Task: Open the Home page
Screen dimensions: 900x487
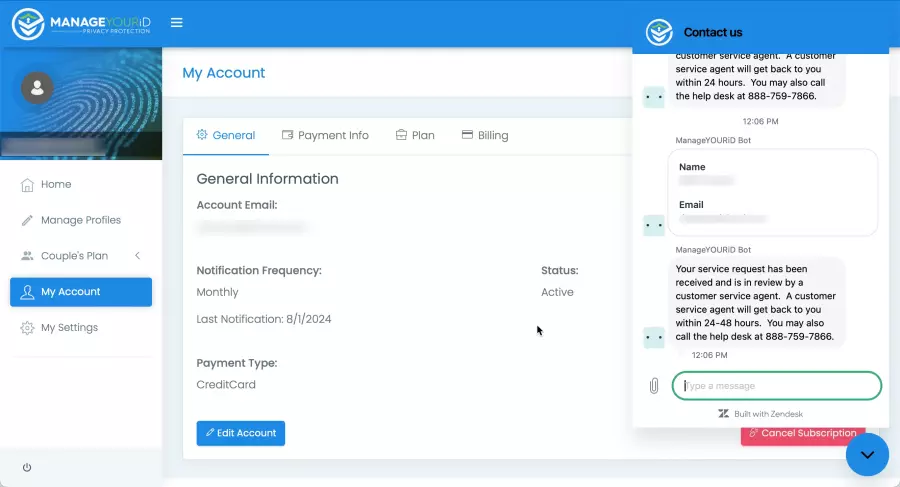Action: click(x=56, y=184)
